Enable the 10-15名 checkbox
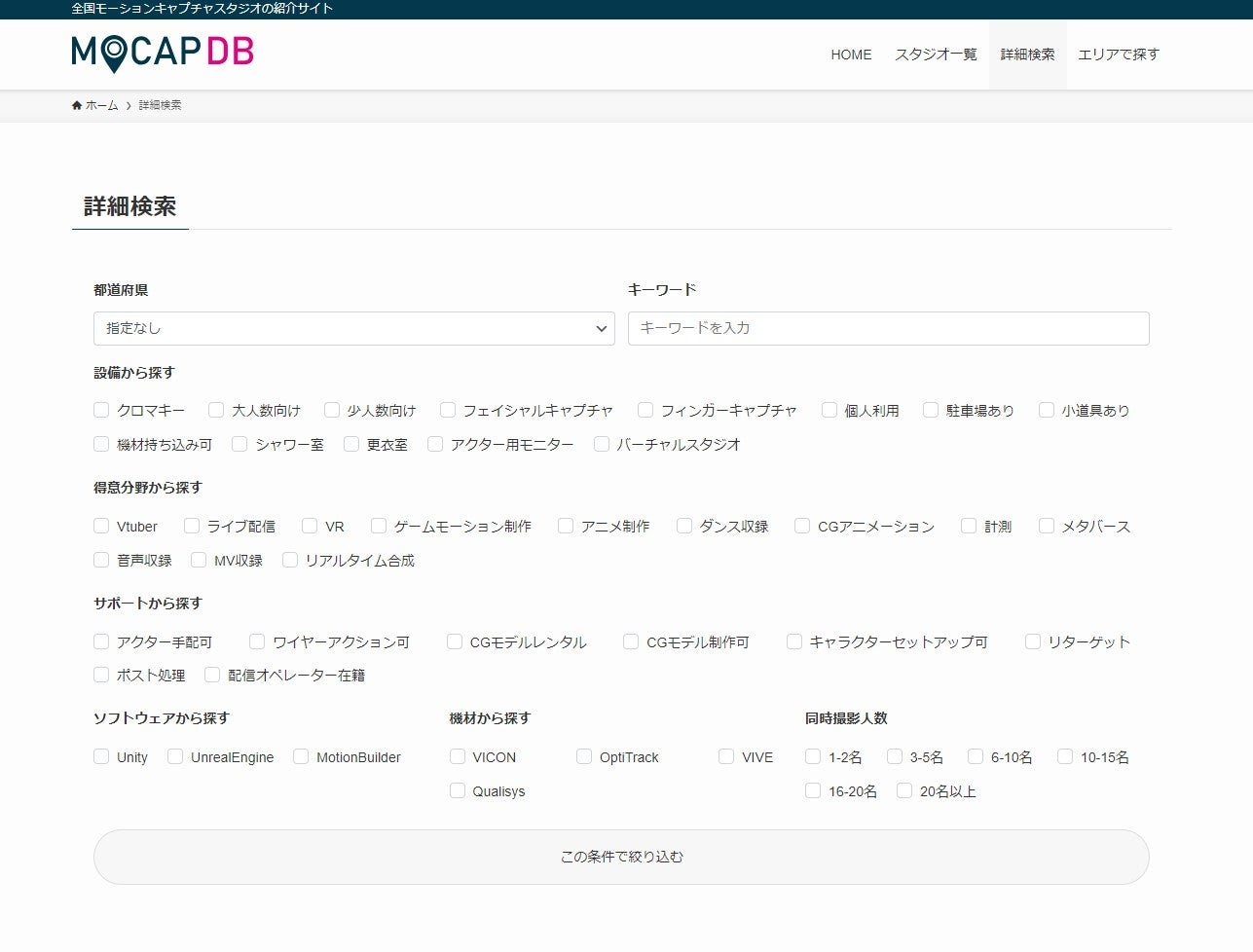 (1065, 756)
